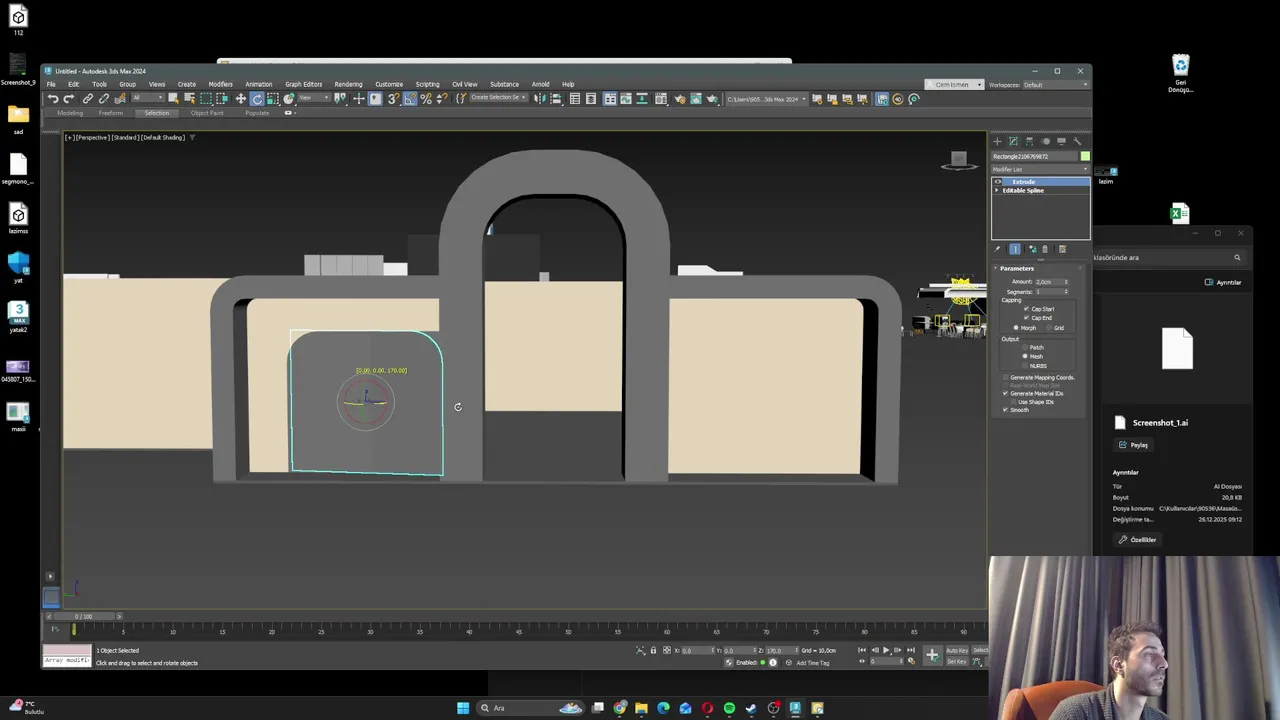
Task: Enable Generate Mapping Coords checkbox
Action: [x=1006, y=377]
